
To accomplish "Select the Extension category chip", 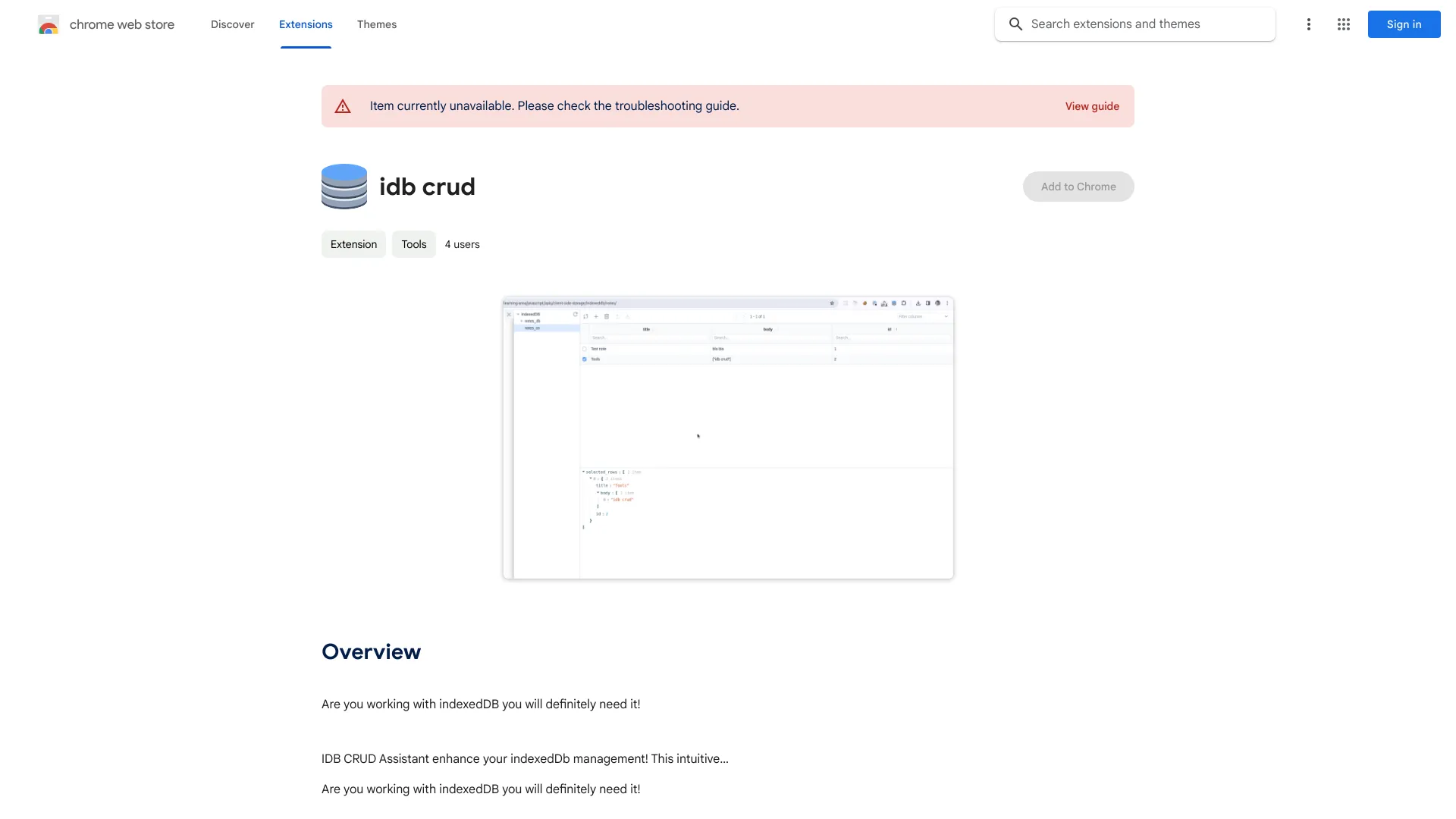I will pos(353,244).
